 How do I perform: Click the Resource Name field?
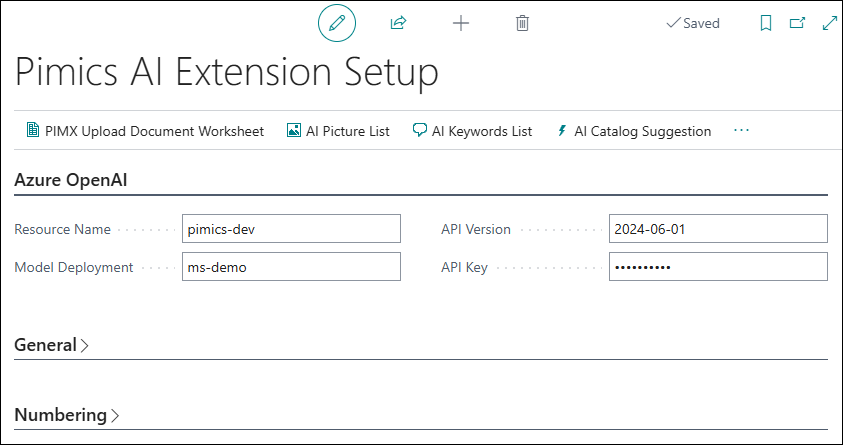pos(291,229)
